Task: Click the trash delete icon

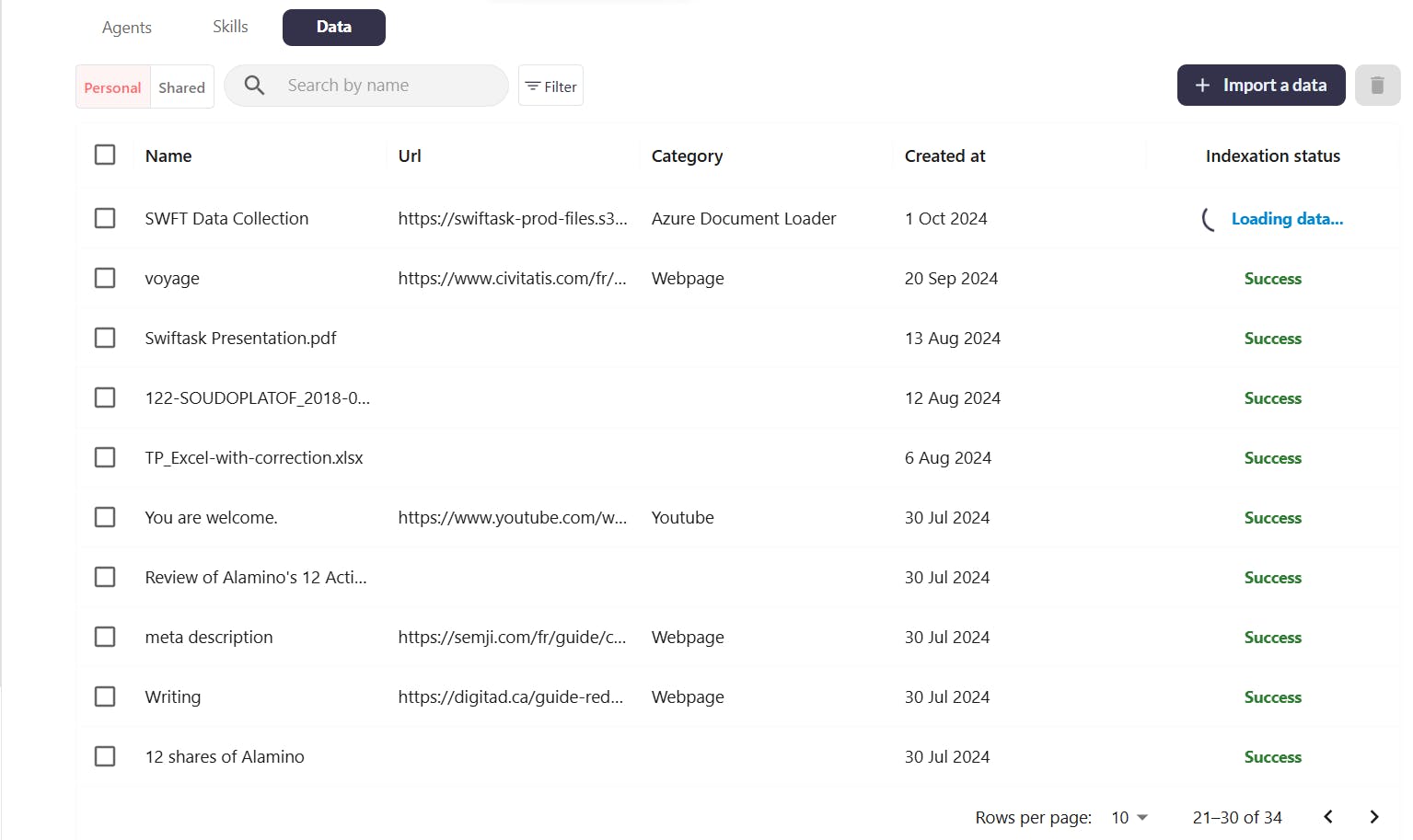Action: (1377, 86)
